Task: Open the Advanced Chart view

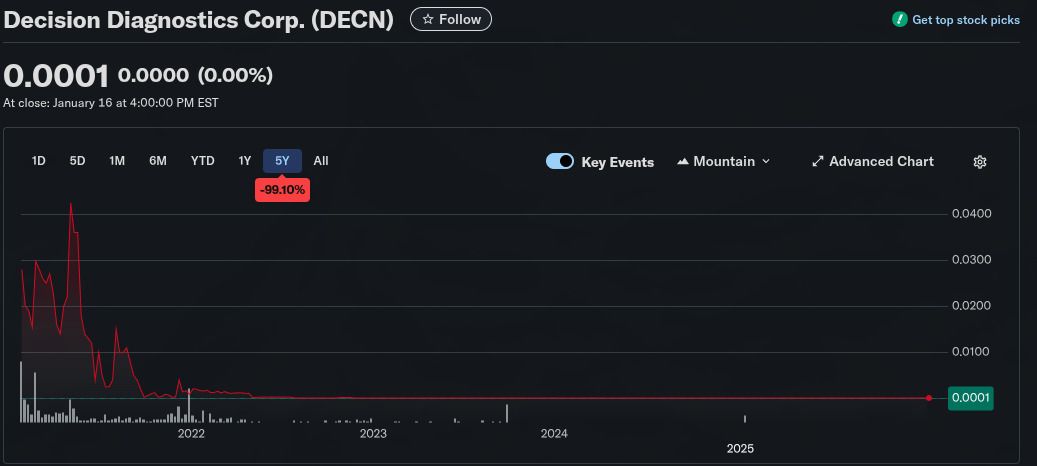Action: pyautogui.click(x=881, y=161)
